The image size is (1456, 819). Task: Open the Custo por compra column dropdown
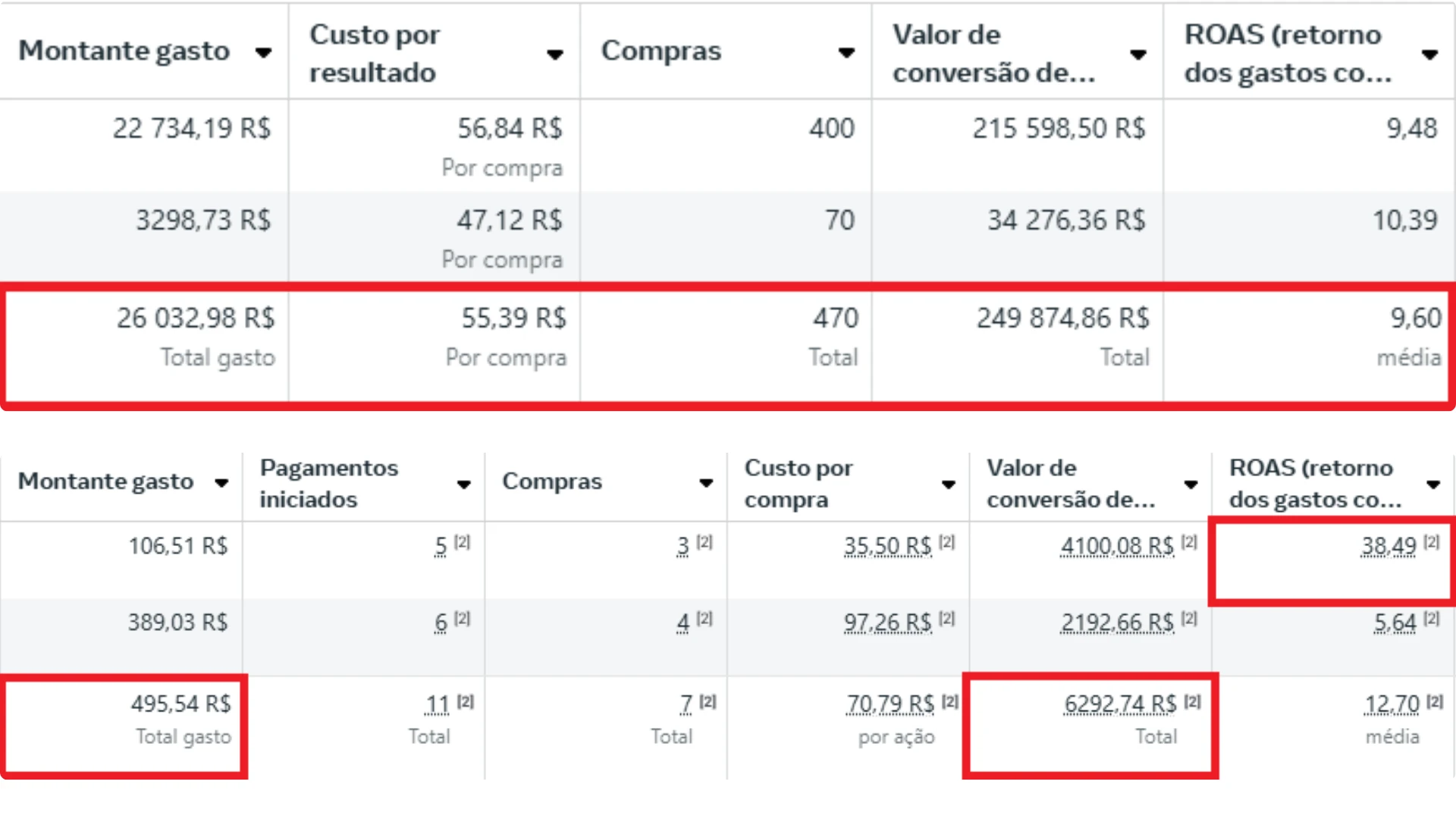pos(949,485)
